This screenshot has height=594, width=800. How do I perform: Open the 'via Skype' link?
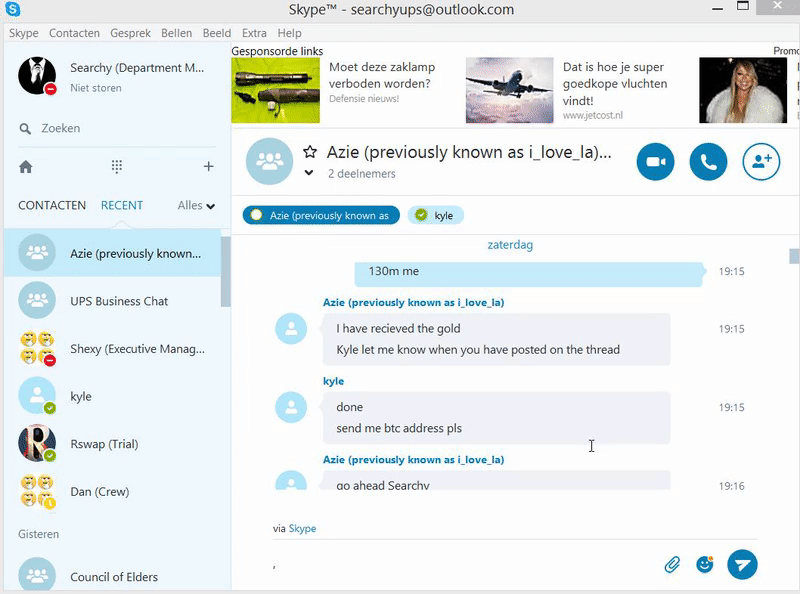point(302,528)
